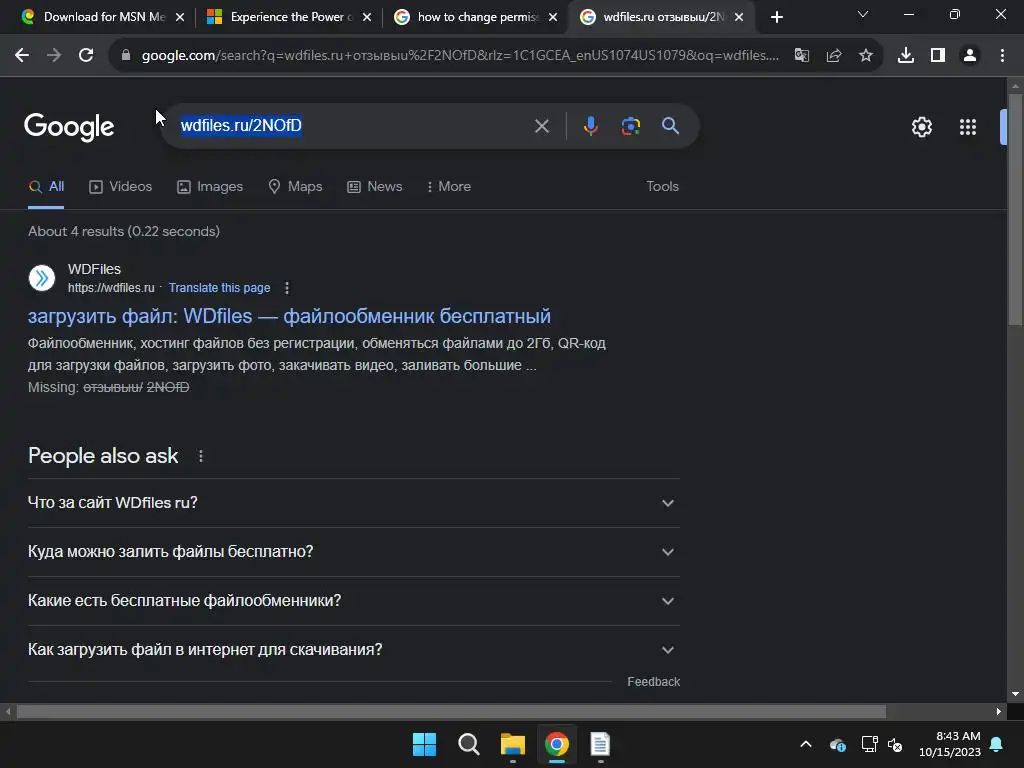The image size is (1024, 768).
Task: Click the vertical page scrollbar
Action: (x=1014, y=209)
